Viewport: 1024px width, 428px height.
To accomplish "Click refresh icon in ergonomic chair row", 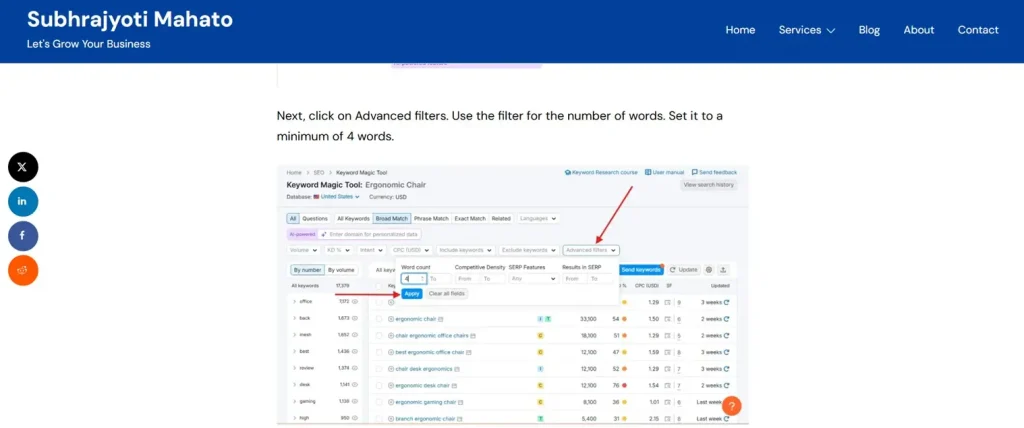I will (x=727, y=319).
